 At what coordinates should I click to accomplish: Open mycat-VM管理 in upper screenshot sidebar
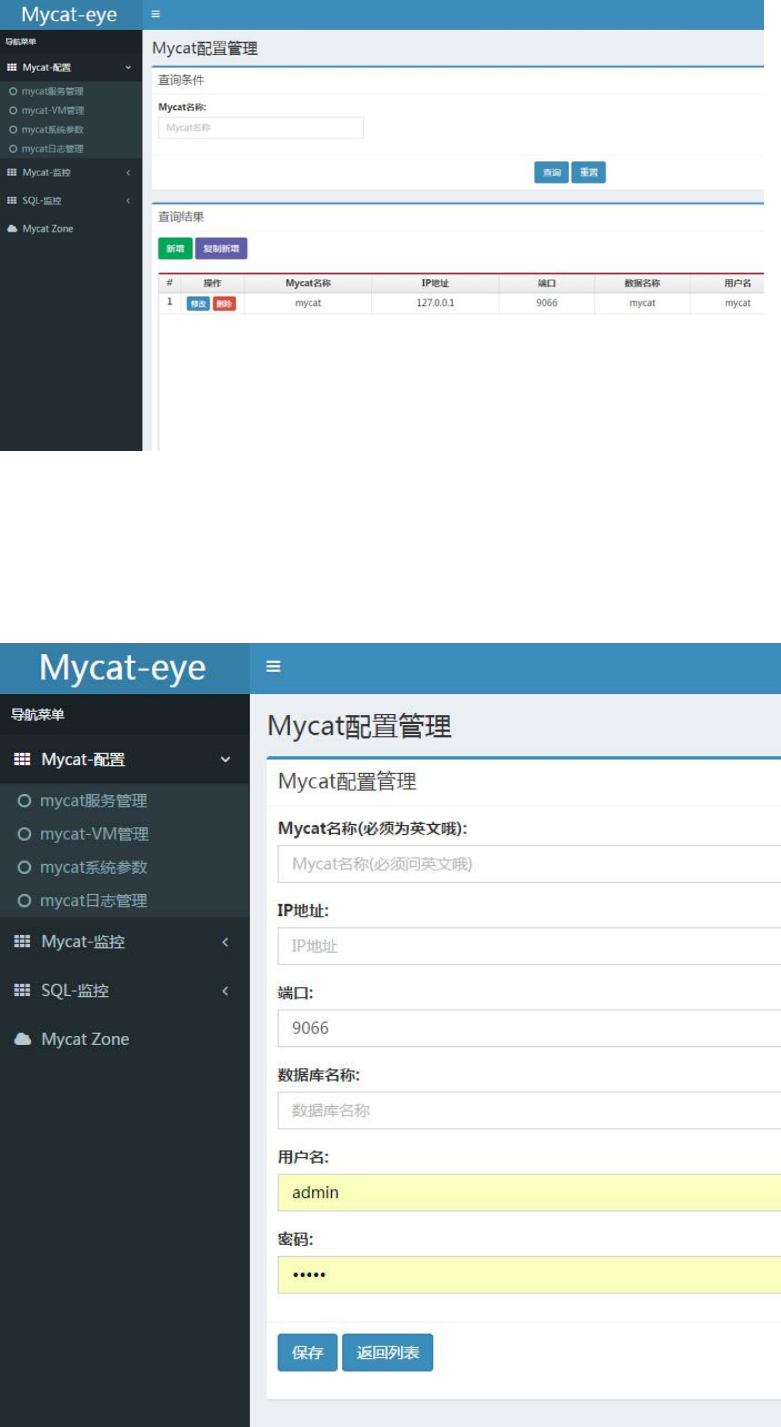click(x=52, y=110)
